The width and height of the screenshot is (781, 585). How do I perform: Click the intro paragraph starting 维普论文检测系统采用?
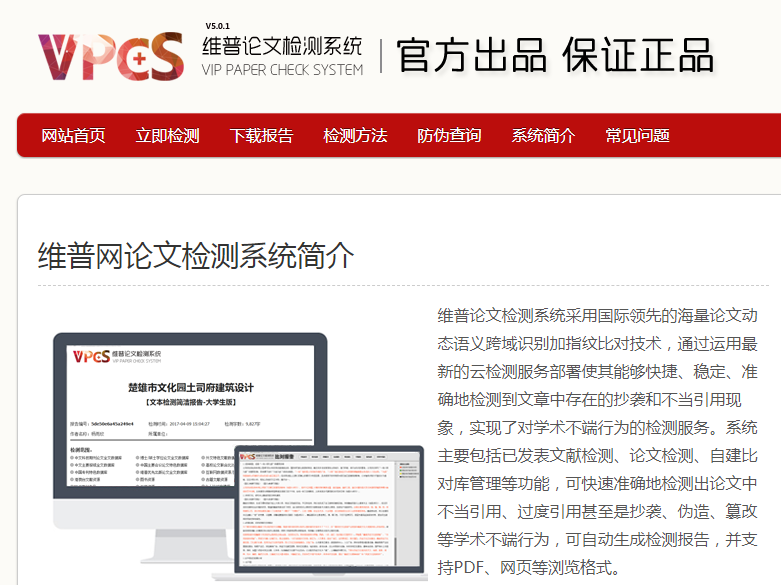click(x=597, y=441)
